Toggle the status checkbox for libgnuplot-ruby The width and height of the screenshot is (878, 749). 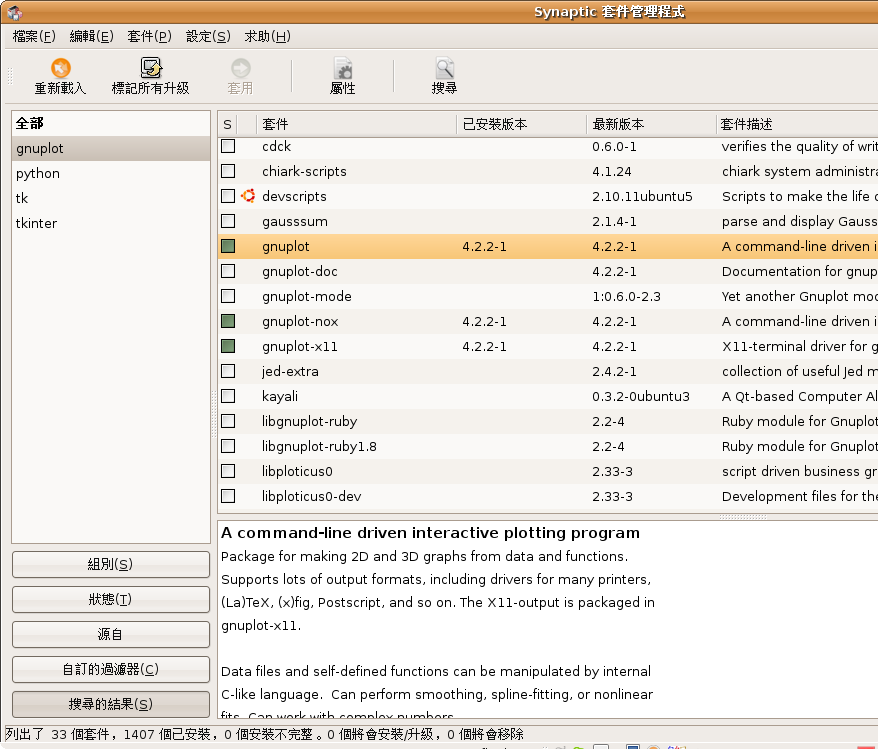(228, 421)
